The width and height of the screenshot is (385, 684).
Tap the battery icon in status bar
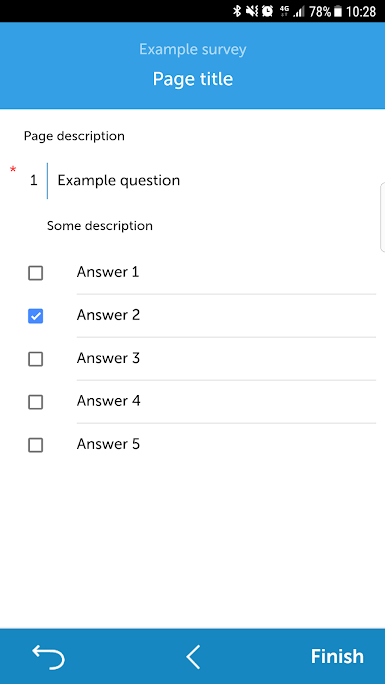click(338, 11)
